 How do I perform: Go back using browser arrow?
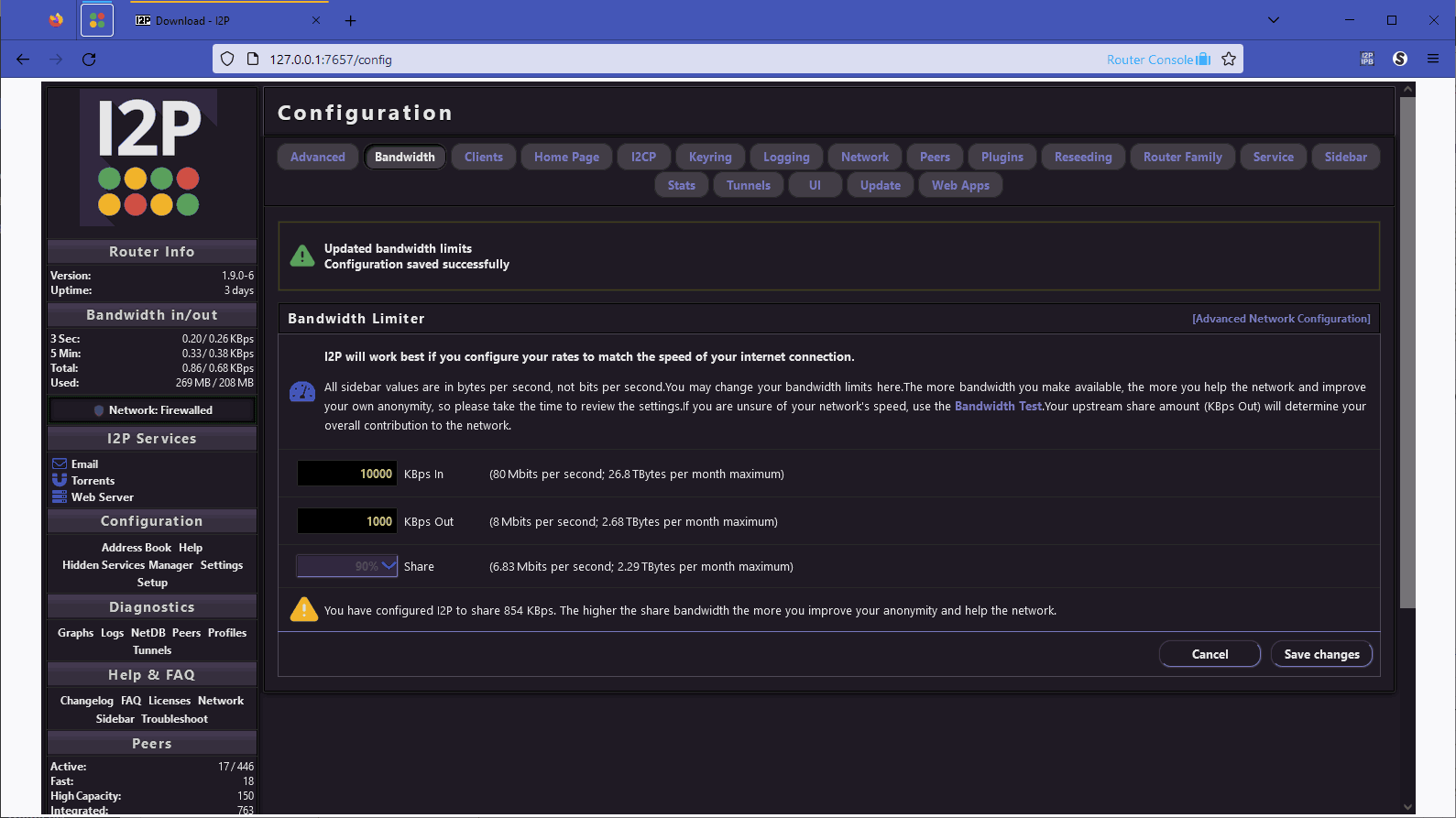(23, 60)
